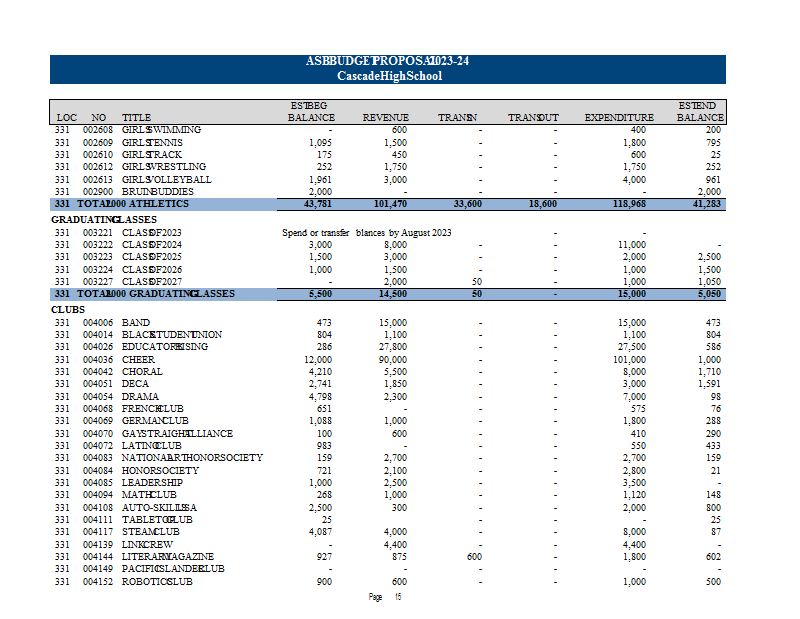Image resolution: width=800 pixels, height=619 pixels.
Task: Select the DECA row title
Action: pyautogui.click(x=135, y=384)
